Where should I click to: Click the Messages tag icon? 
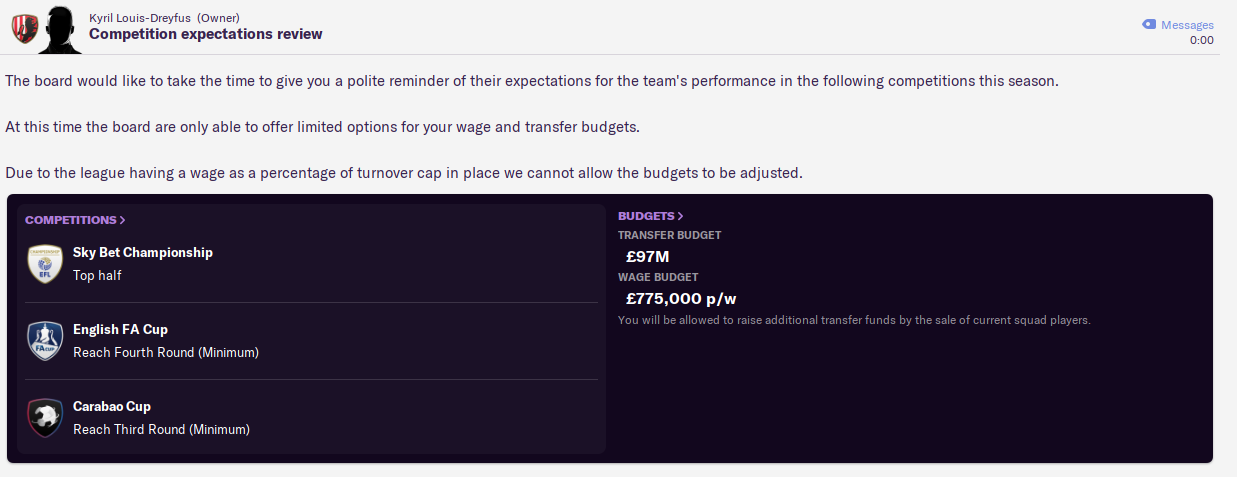[1148, 25]
